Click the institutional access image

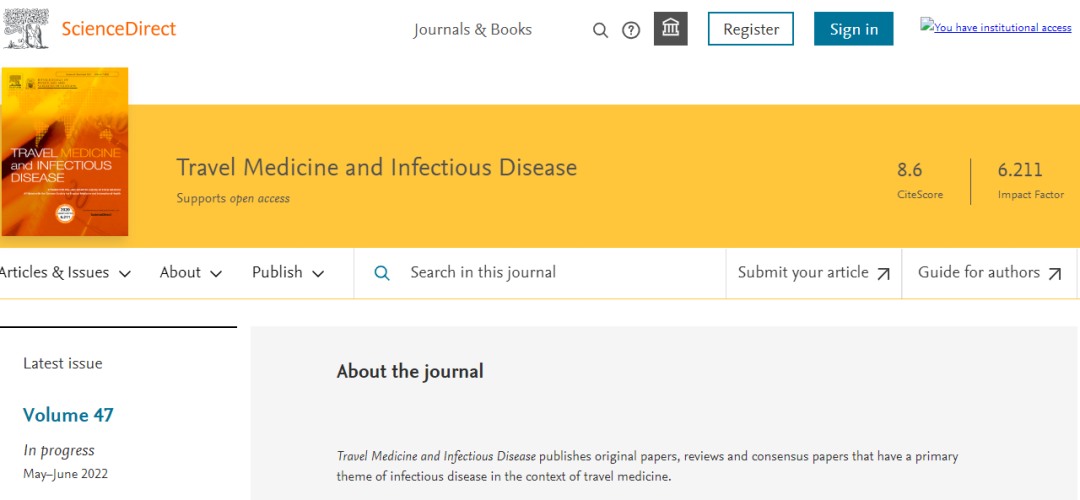tap(996, 27)
